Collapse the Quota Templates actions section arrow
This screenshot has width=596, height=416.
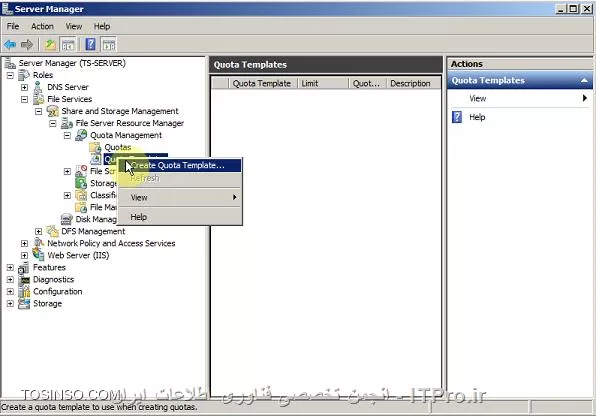click(x=584, y=81)
